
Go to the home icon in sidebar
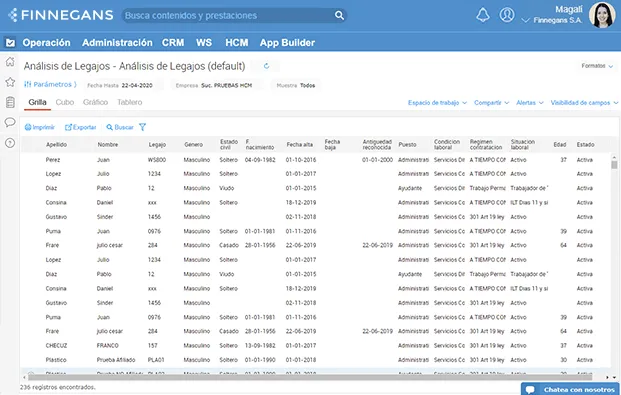[10, 62]
